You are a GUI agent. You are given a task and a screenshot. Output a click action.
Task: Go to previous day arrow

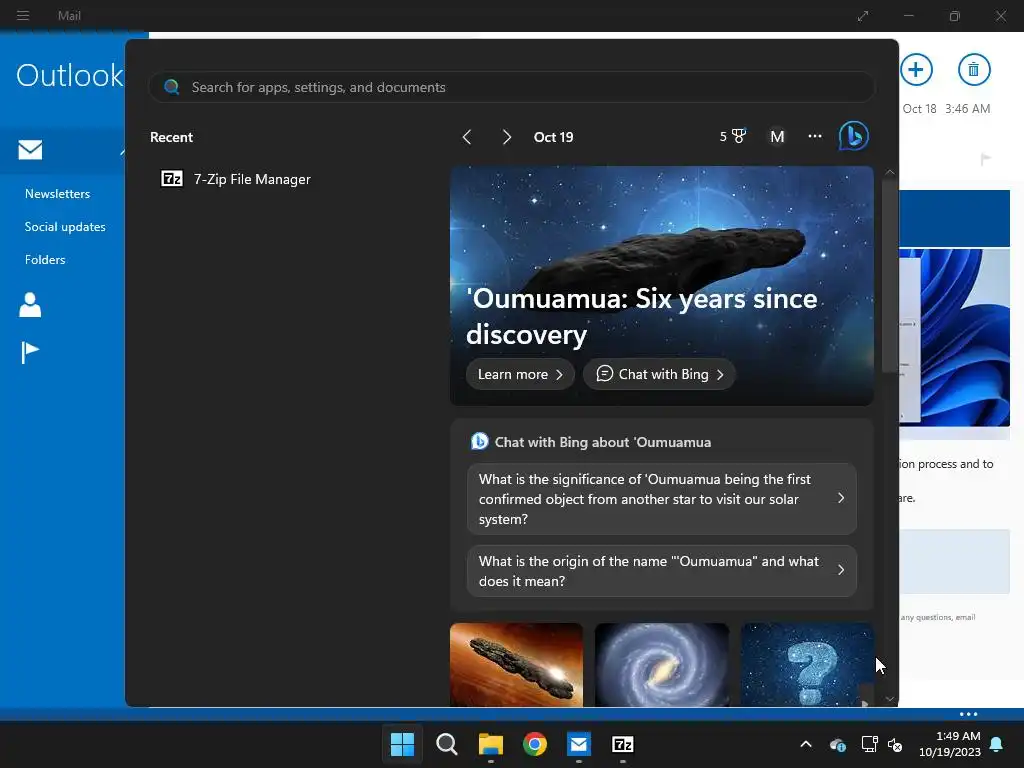466,136
